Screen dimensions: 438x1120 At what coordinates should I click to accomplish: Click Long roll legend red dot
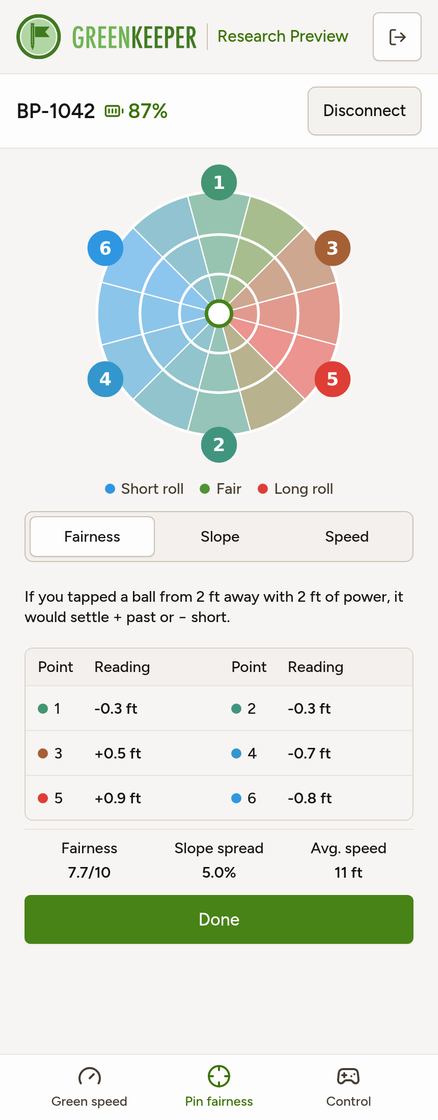coord(262,489)
